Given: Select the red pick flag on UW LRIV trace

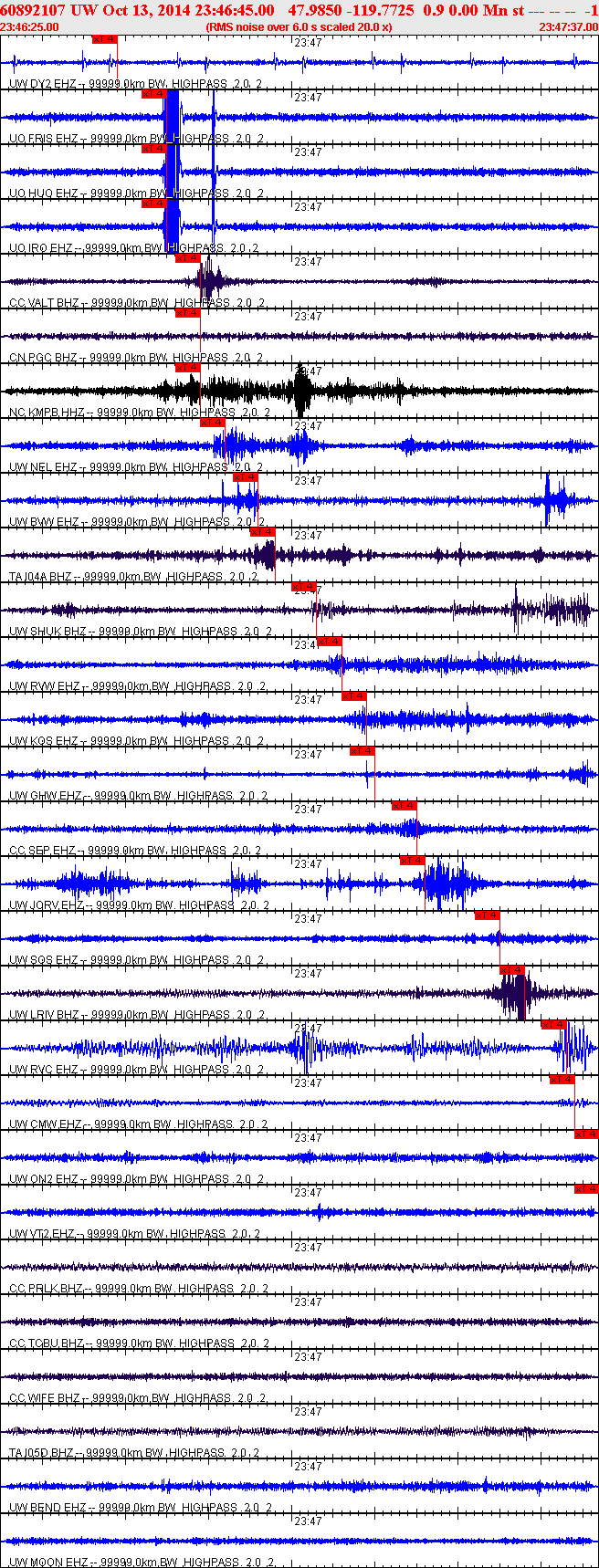Looking at the screenshot, I should pos(512,970).
